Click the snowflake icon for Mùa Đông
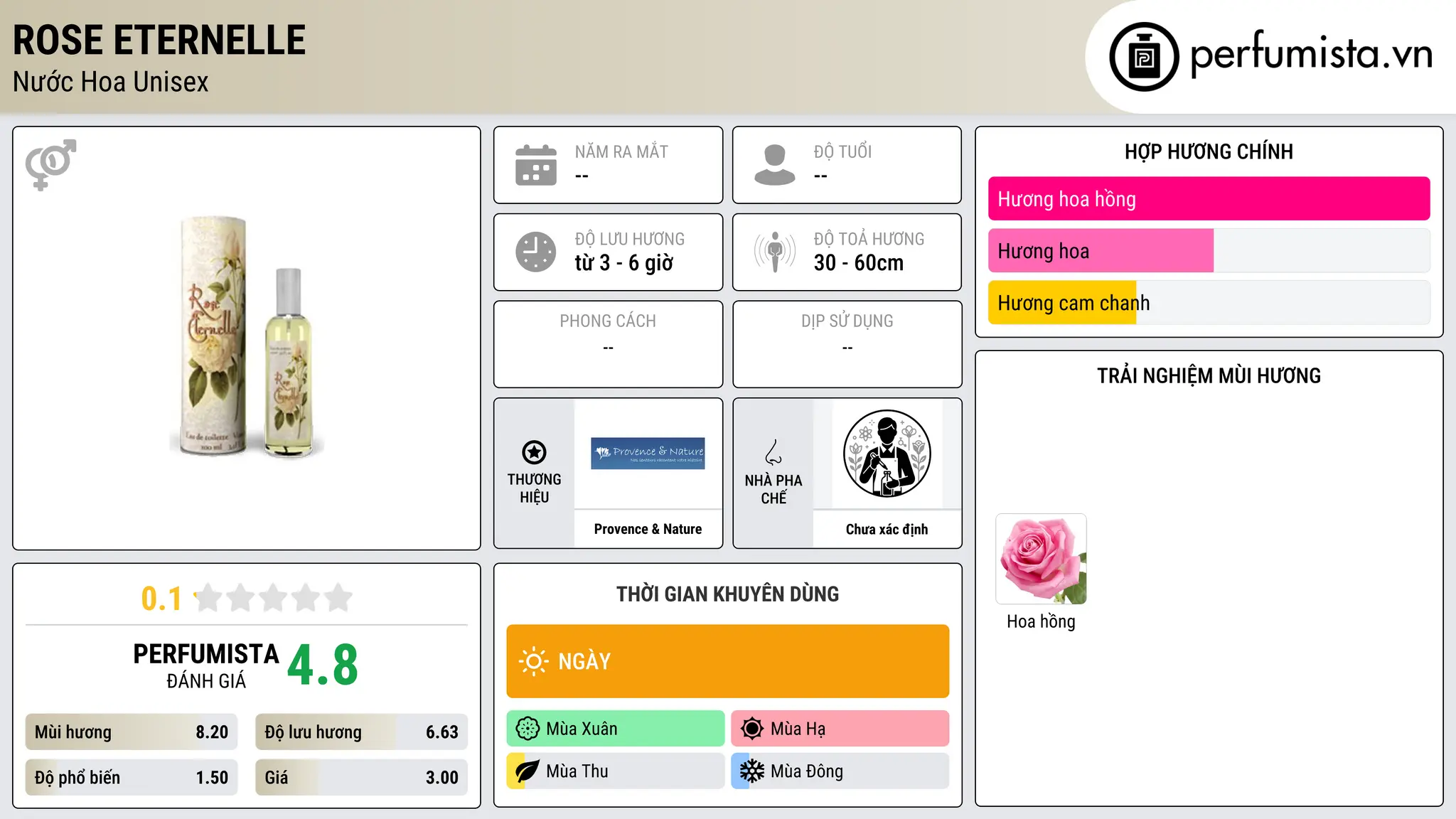Screen dimensions: 1456x819 click(752, 771)
